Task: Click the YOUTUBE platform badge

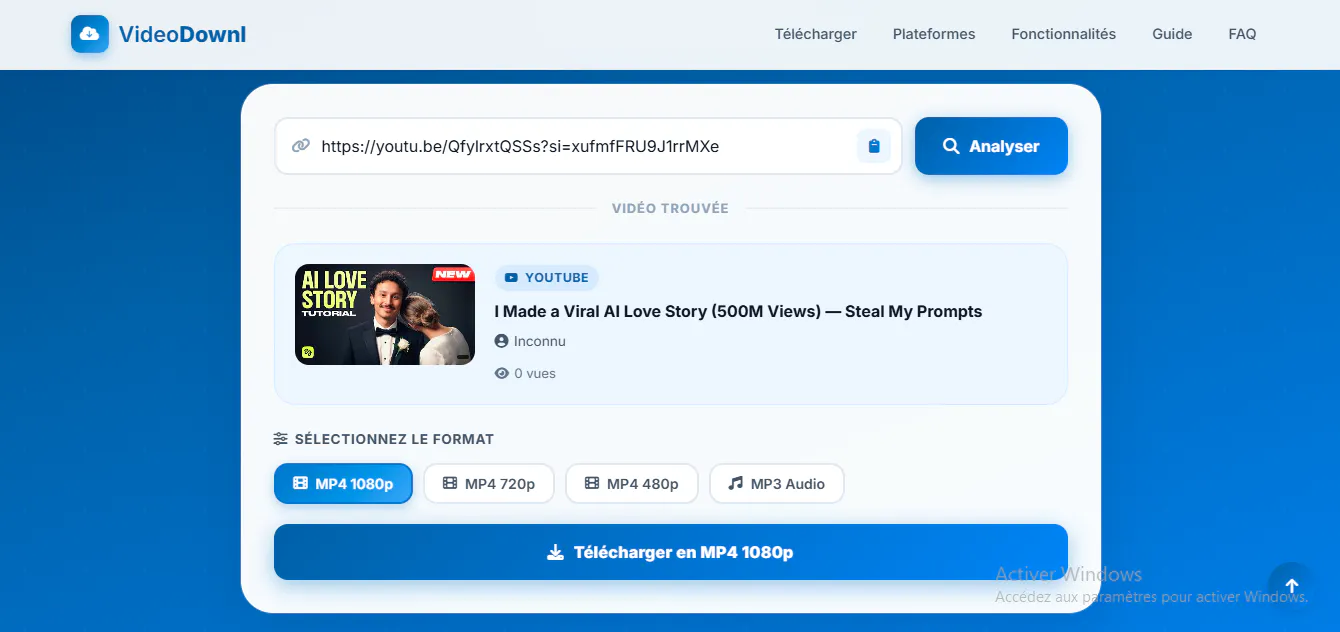Action: pyautogui.click(x=547, y=277)
